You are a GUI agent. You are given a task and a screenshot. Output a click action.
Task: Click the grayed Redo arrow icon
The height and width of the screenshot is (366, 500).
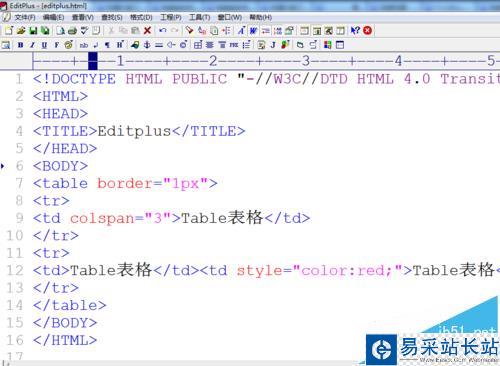point(175,31)
